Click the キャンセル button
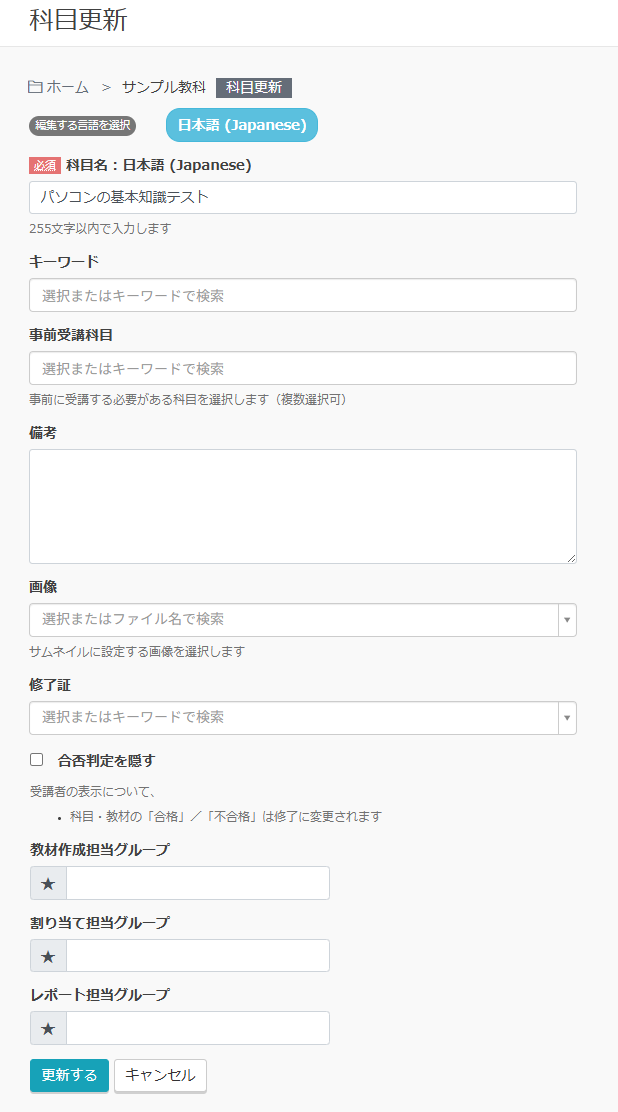The height and width of the screenshot is (1112, 618). (160, 1075)
